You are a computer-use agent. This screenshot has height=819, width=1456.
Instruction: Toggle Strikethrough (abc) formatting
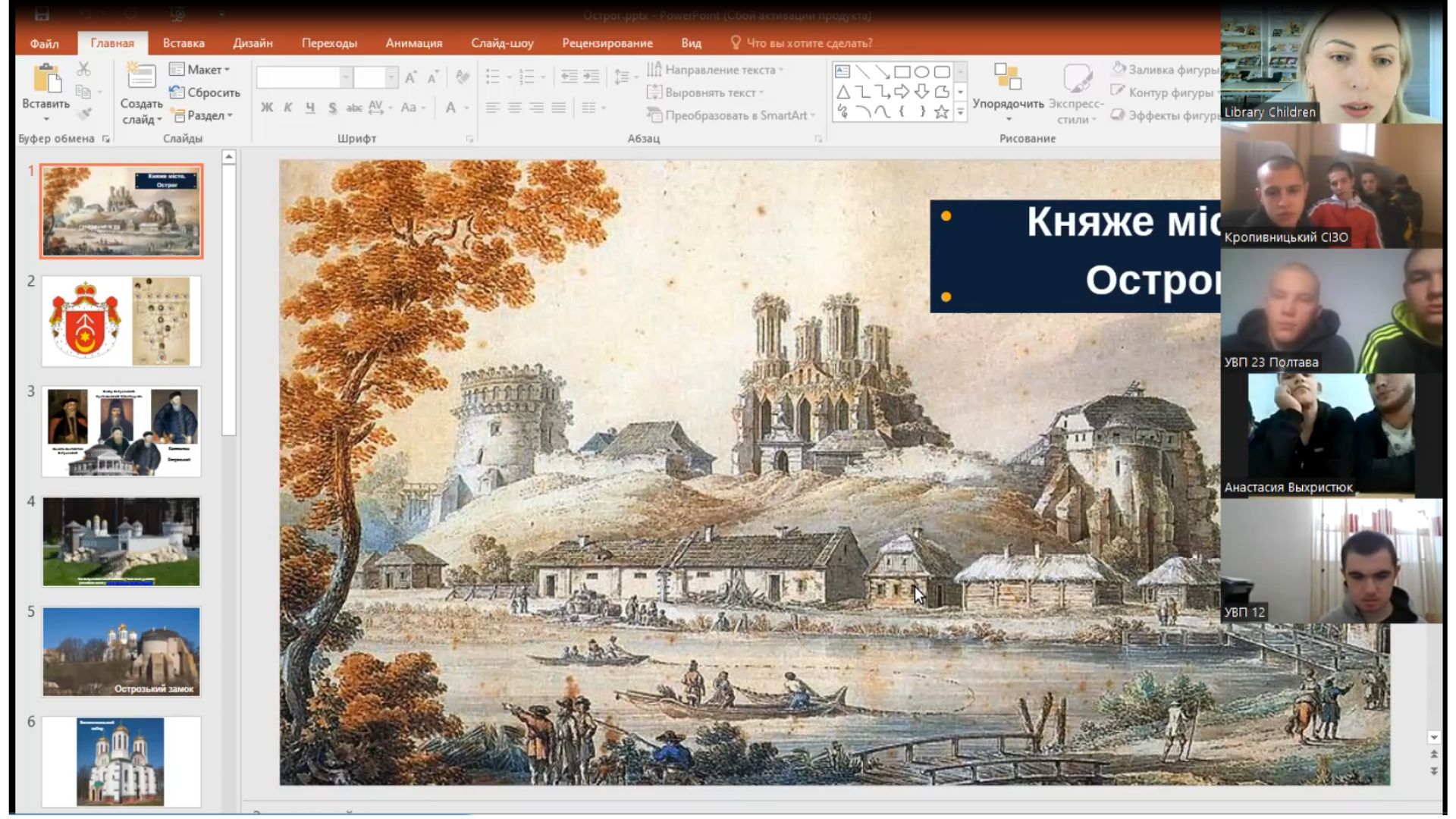354,108
